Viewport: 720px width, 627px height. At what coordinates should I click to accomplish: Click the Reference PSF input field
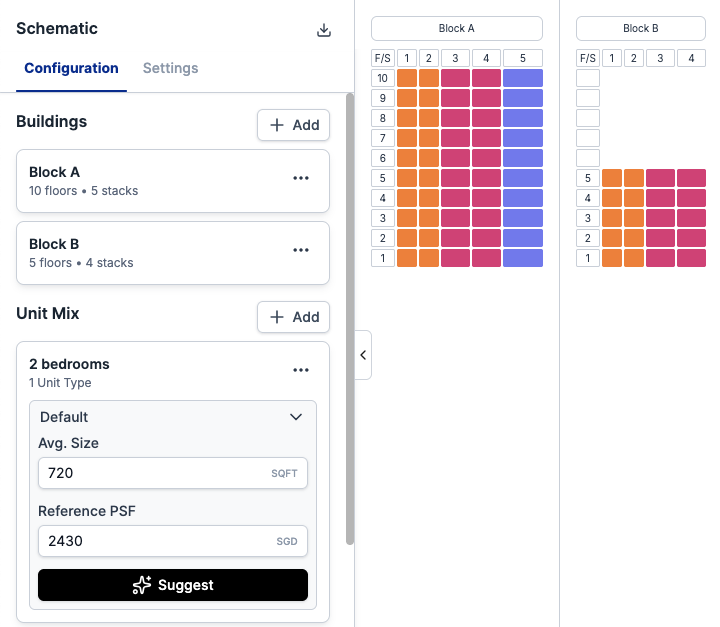pos(173,541)
